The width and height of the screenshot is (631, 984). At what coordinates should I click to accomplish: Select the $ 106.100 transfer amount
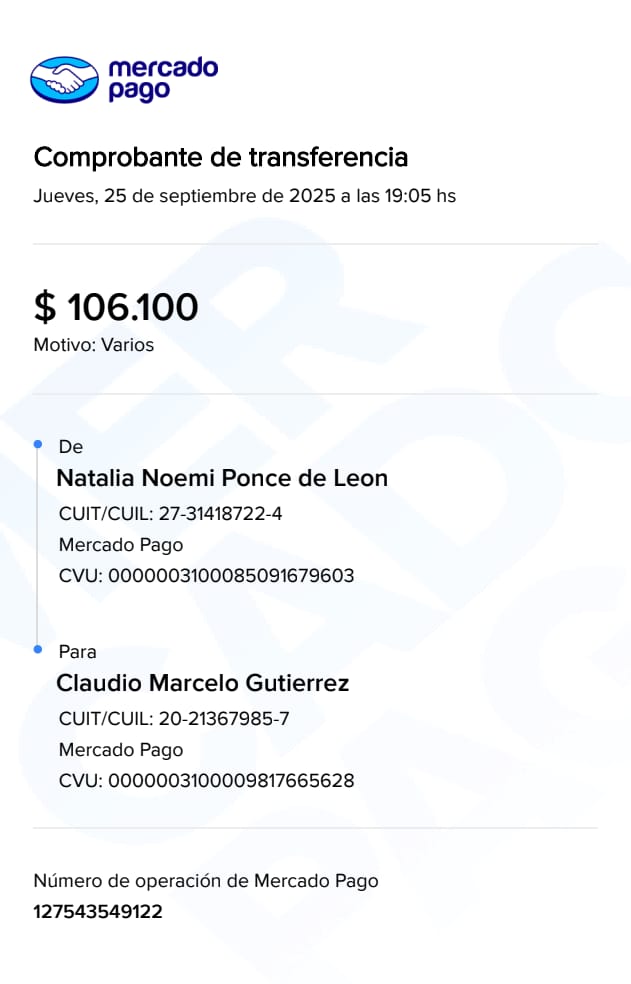pos(116,306)
